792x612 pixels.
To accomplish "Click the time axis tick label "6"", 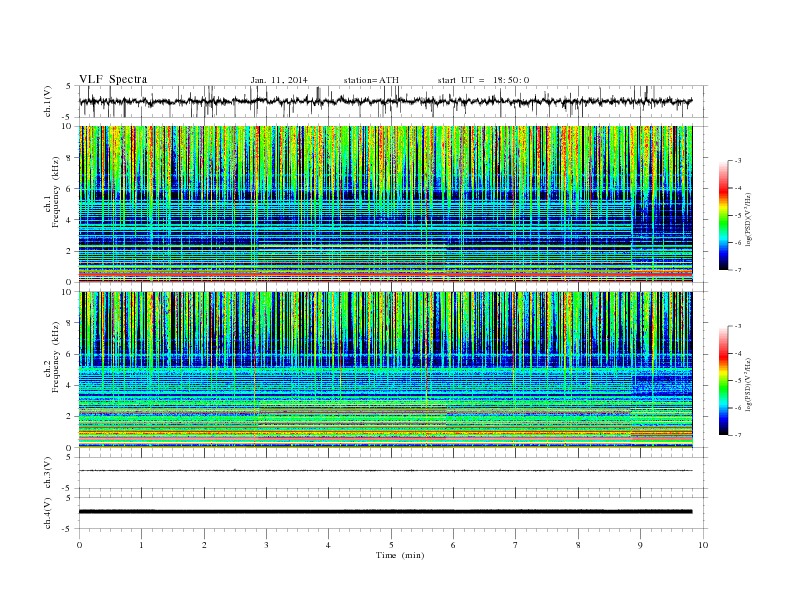I will (453, 545).
